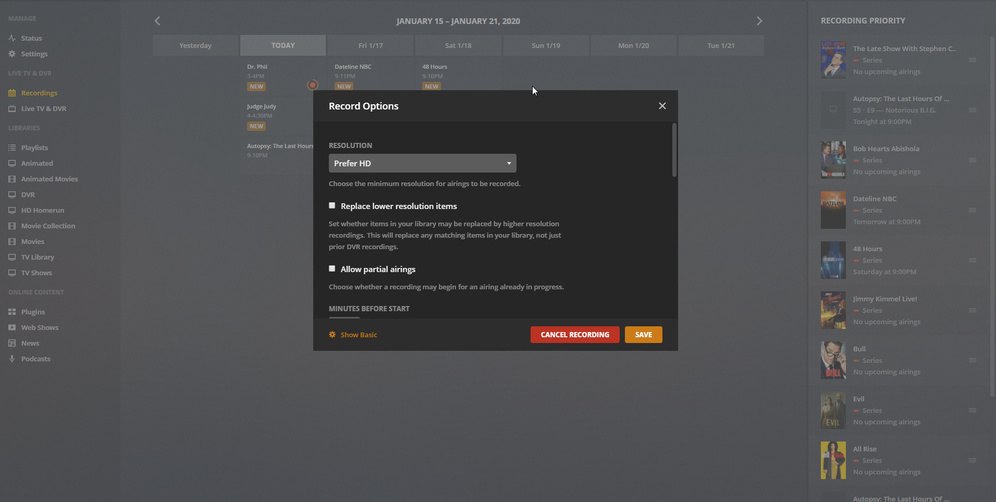The width and height of the screenshot is (996, 502).
Task: Open News under Online Content
Action: click(x=24, y=343)
